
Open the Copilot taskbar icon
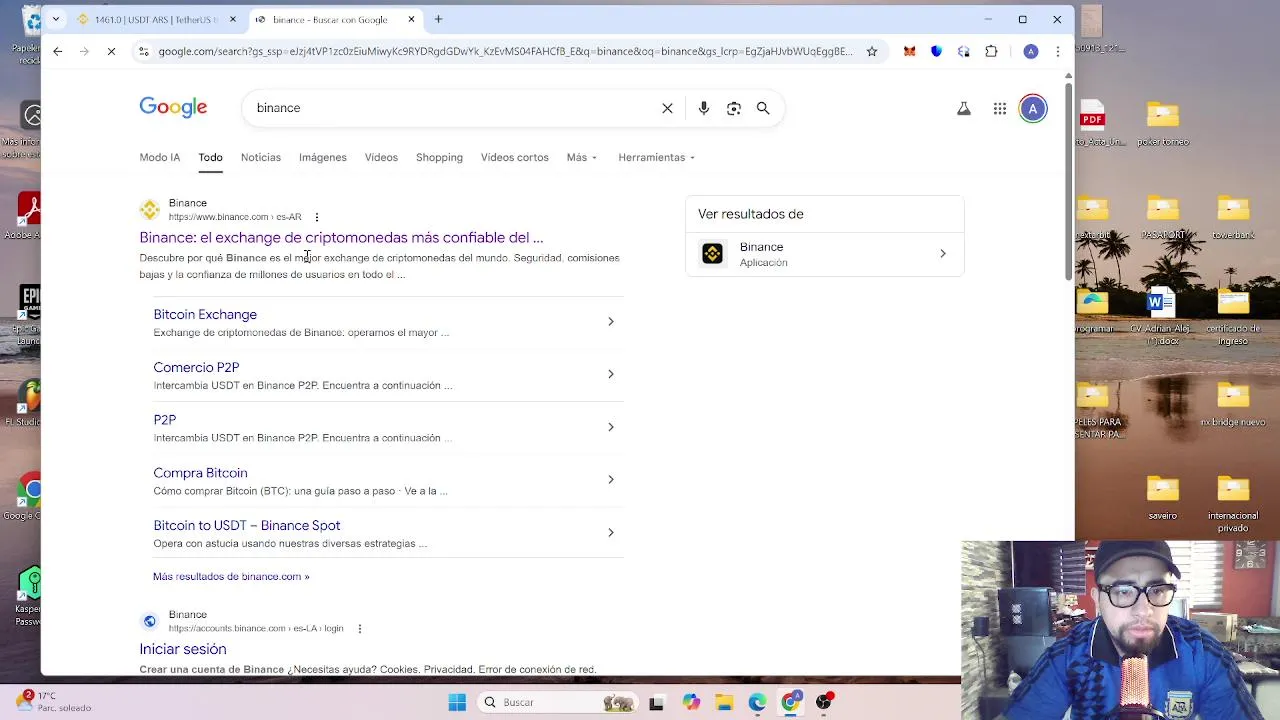click(x=691, y=702)
